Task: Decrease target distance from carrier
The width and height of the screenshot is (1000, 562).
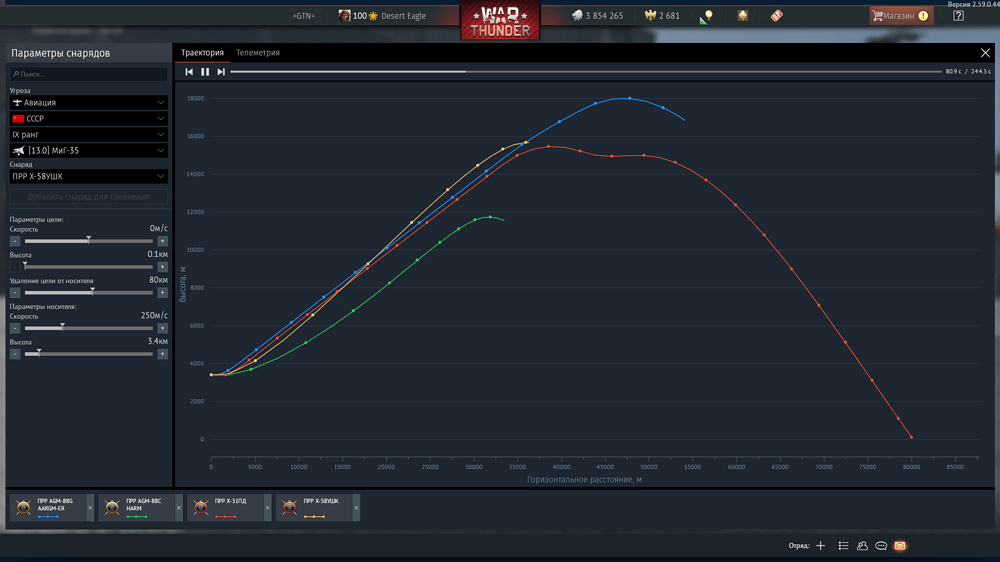Action: pos(15,293)
